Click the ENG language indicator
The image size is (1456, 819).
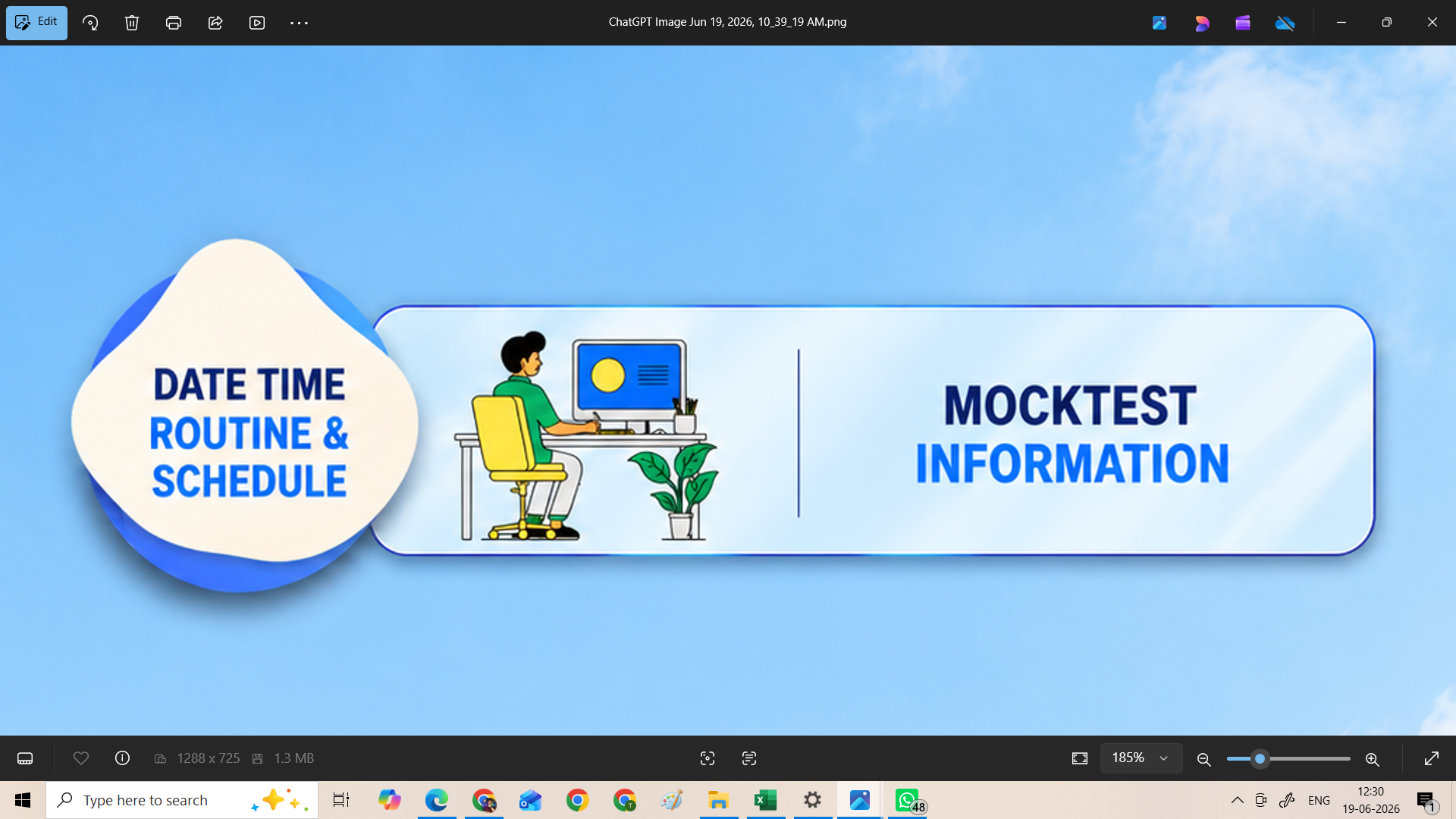[1319, 800]
